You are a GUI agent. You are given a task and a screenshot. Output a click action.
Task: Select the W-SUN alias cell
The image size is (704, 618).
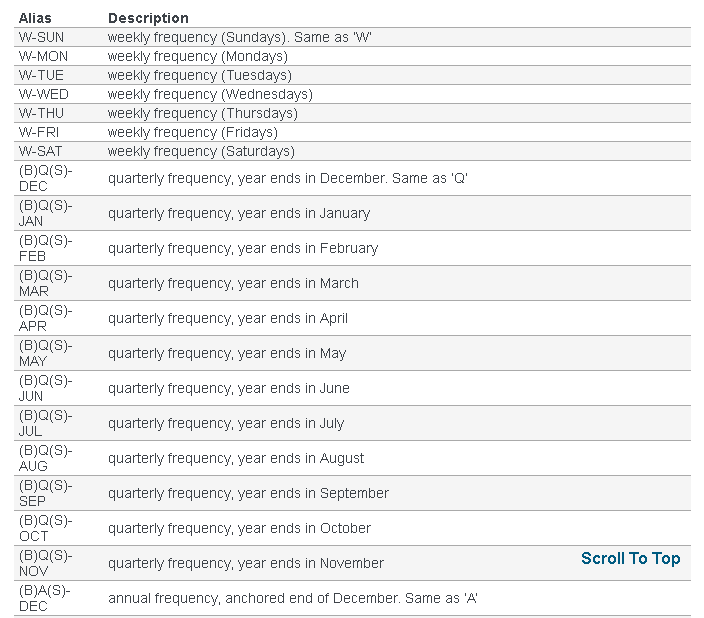click(x=42, y=37)
